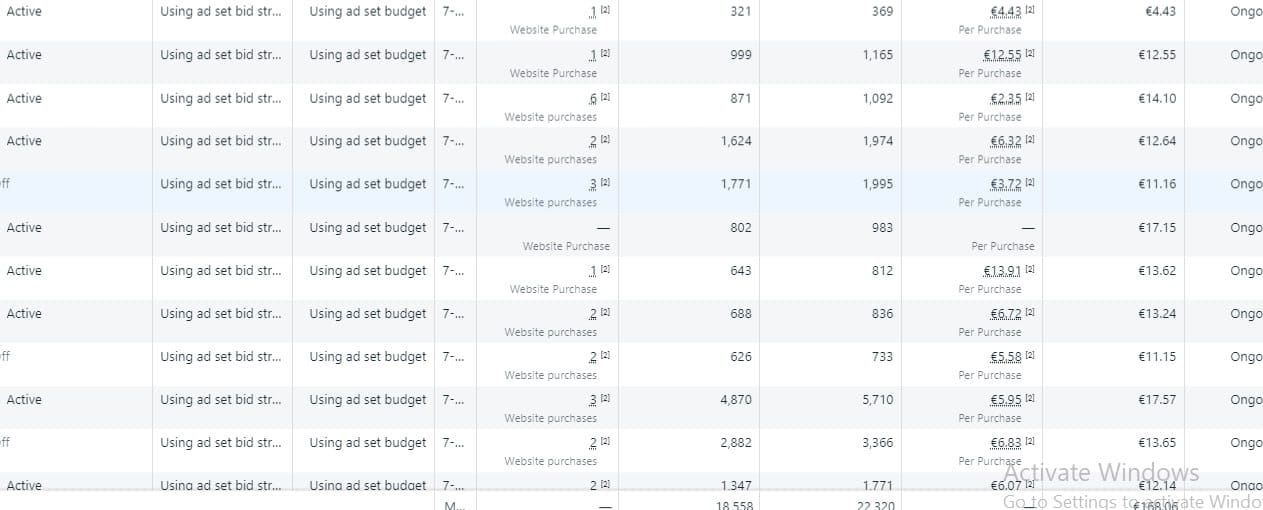Click the footnote icon beside the 6 website purchases result
1263x510 pixels.
[x=606, y=97]
